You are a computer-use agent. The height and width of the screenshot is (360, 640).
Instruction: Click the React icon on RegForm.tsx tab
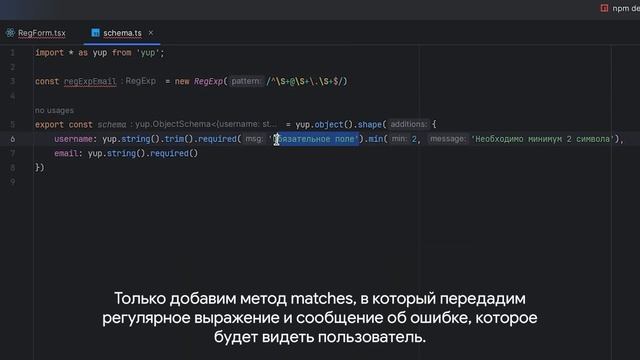point(10,33)
